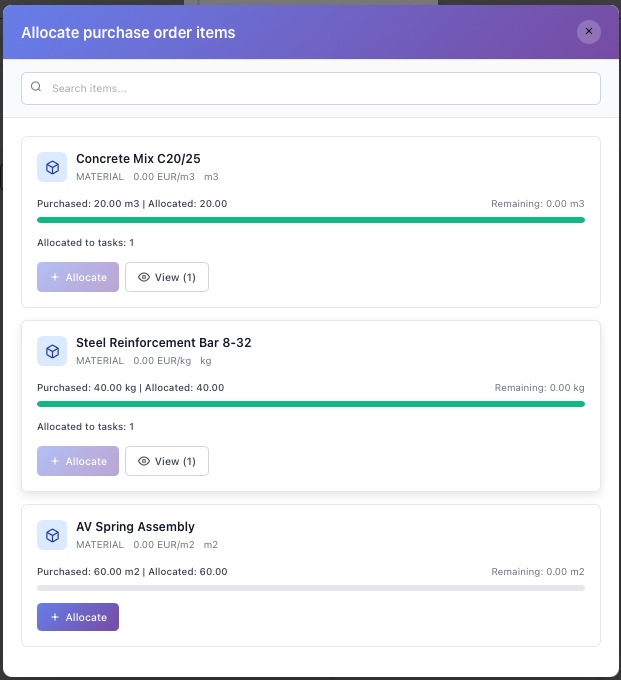Click the AV Spring Assembly gray progress bar
This screenshot has height=680, width=621.
310,588
